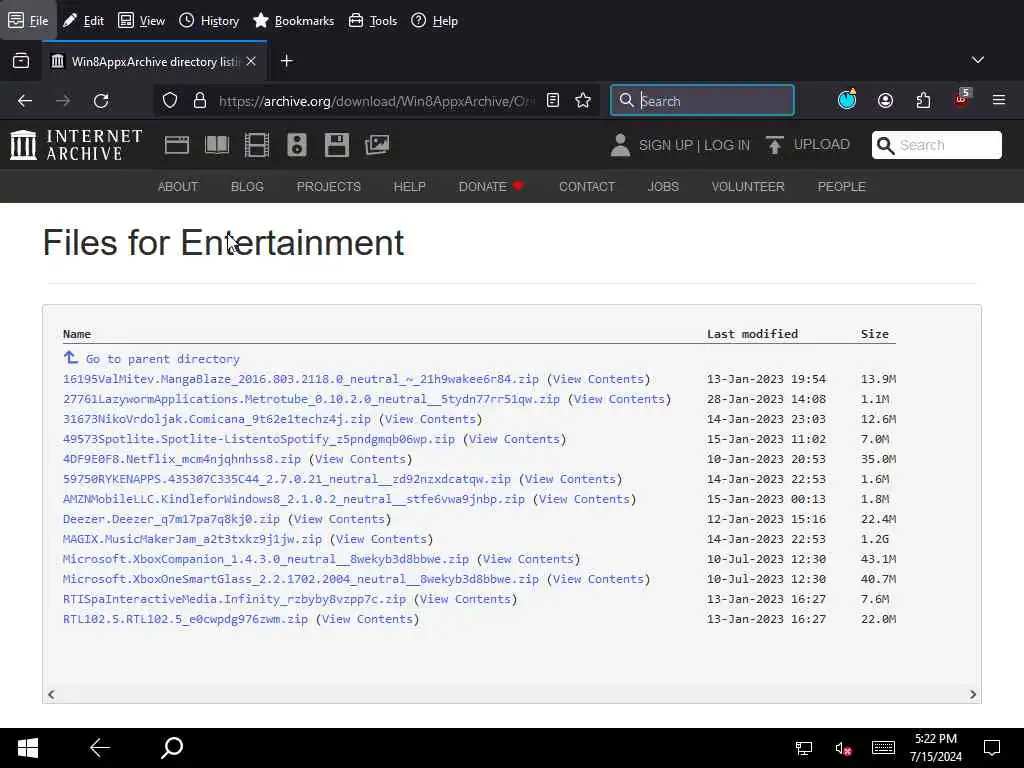Download the Deezer zip file
This screenshot has width=1024, height=768.
(171, 519)
